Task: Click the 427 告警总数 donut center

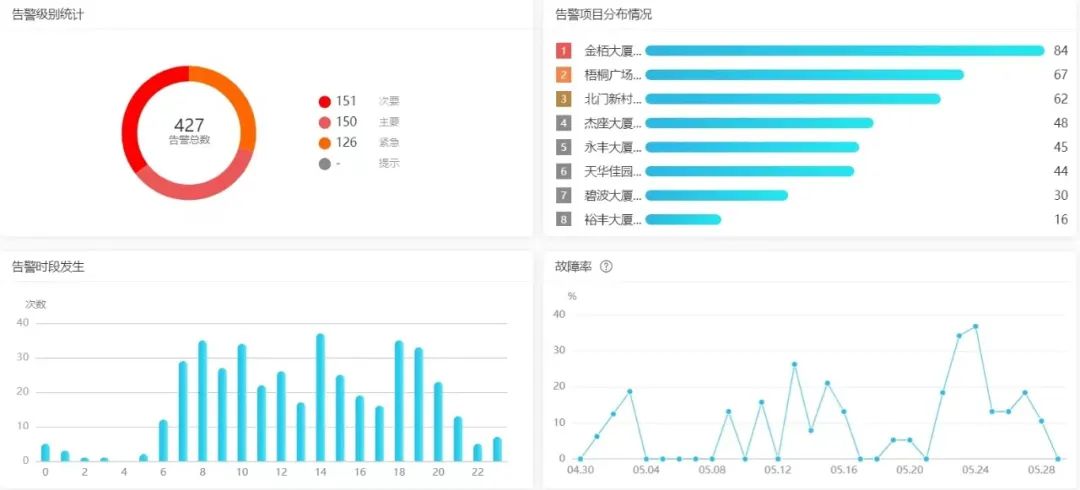Action: click(x=189, y=131)
